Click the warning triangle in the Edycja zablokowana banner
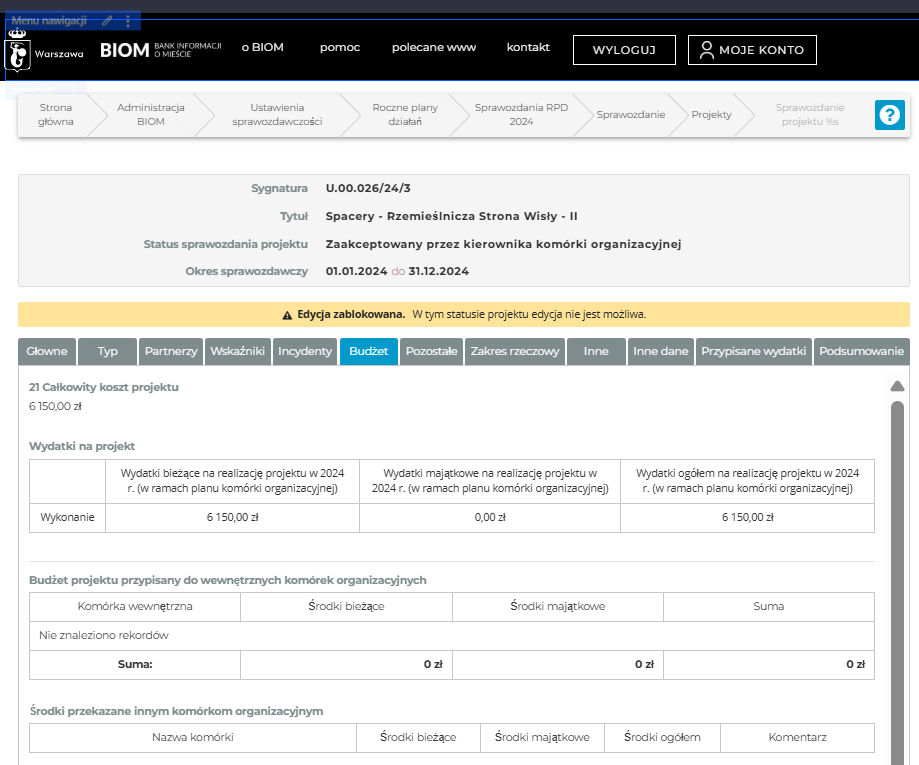The image size is (919, 765). (x=287, y=314)
